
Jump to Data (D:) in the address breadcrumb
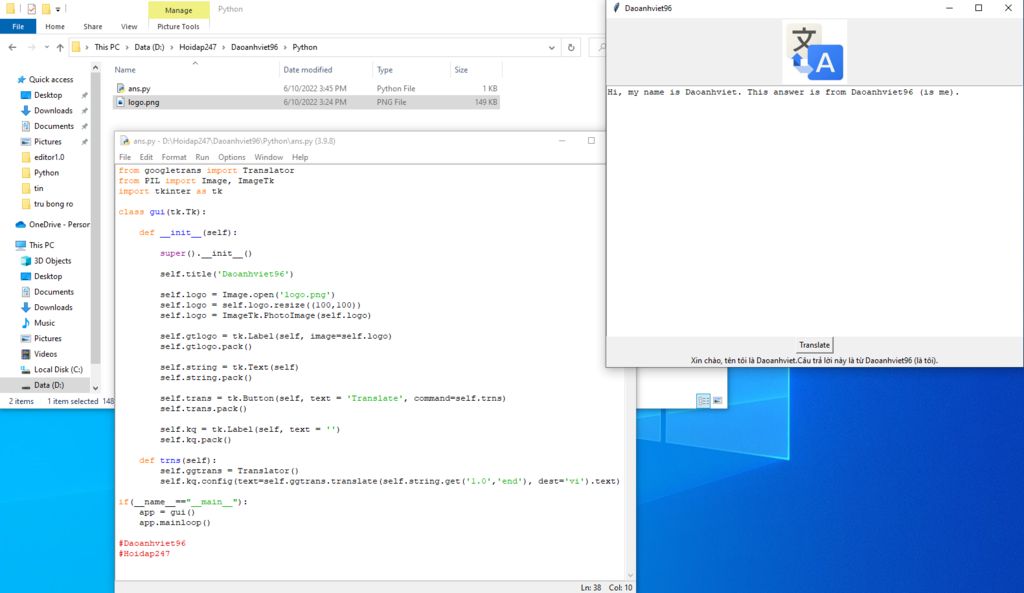150,47
